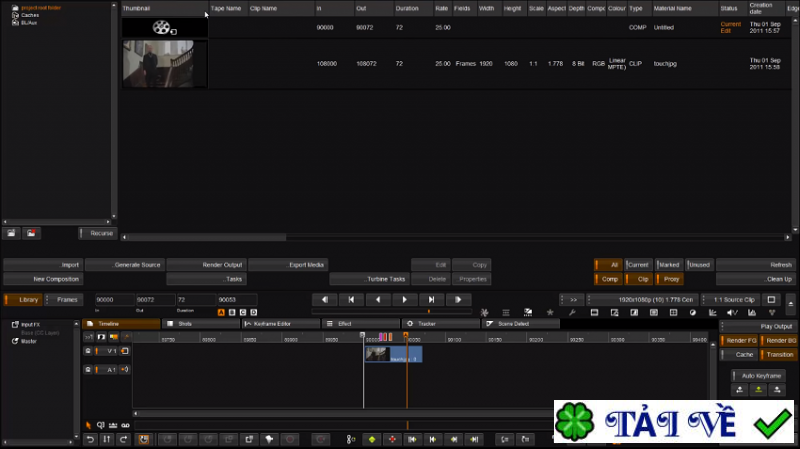Click the New Composition button

42,279
